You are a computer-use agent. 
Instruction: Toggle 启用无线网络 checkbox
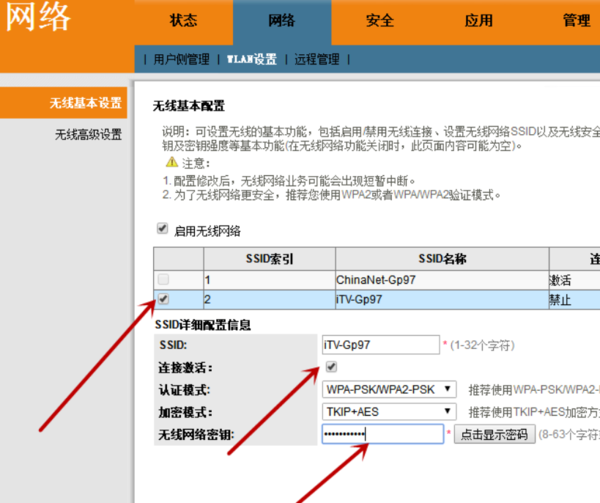pos(163,229)
